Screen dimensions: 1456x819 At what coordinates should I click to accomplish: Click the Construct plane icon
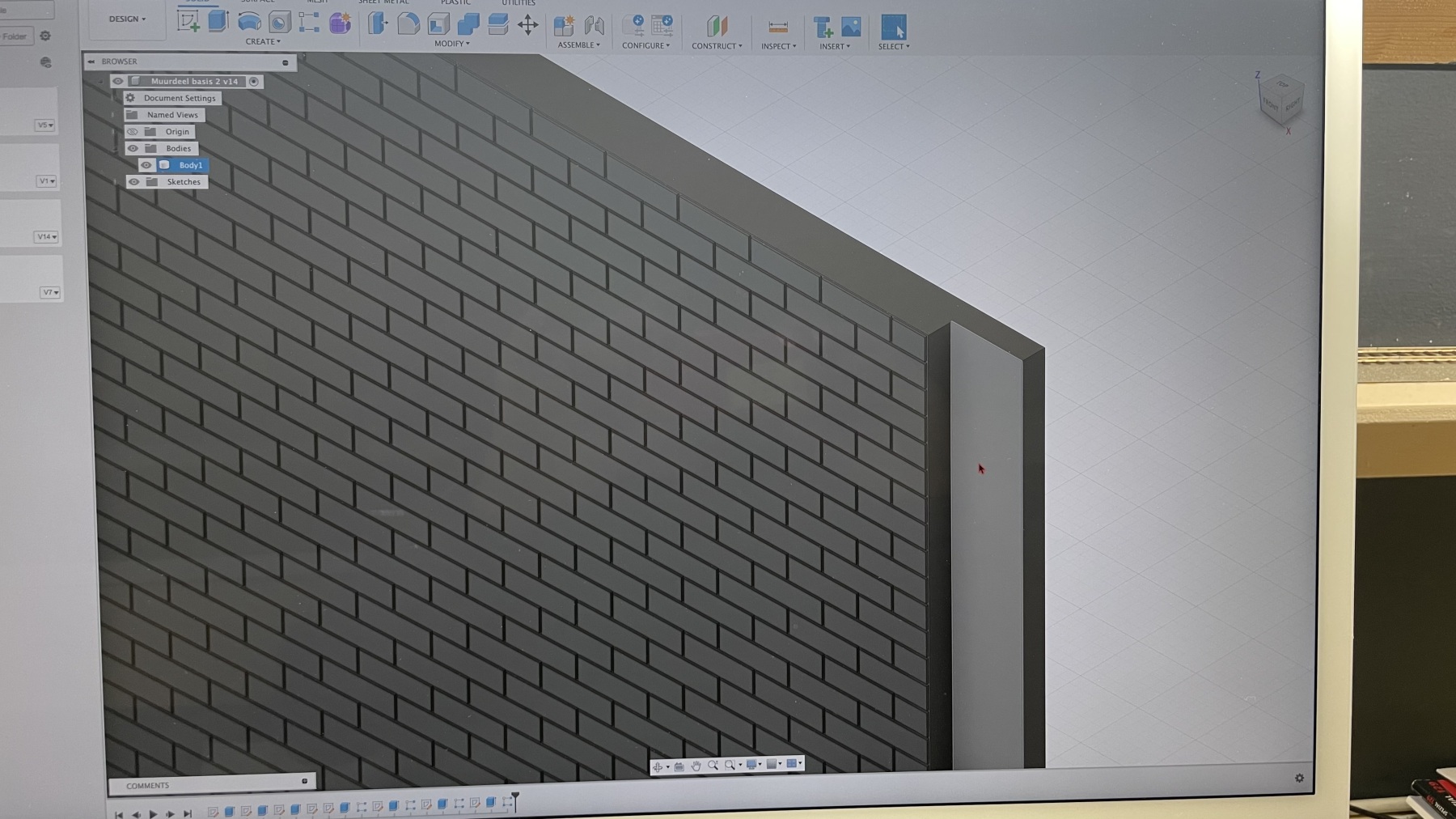click(x=717, y=27)
